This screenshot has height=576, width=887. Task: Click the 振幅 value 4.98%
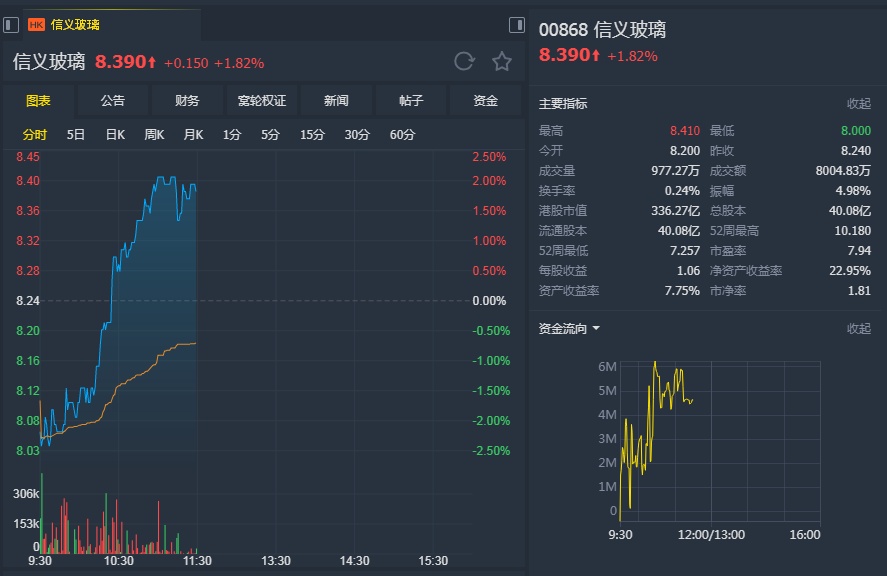coord(853,191)
